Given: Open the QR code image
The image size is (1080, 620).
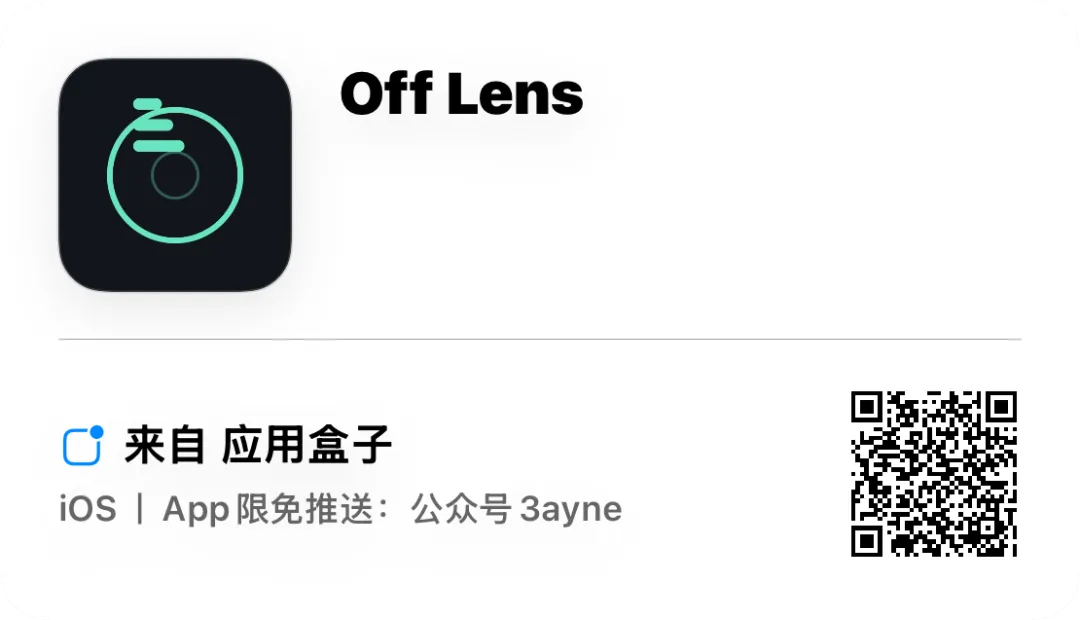Looking at the screenshot, I should click(934, 474).
